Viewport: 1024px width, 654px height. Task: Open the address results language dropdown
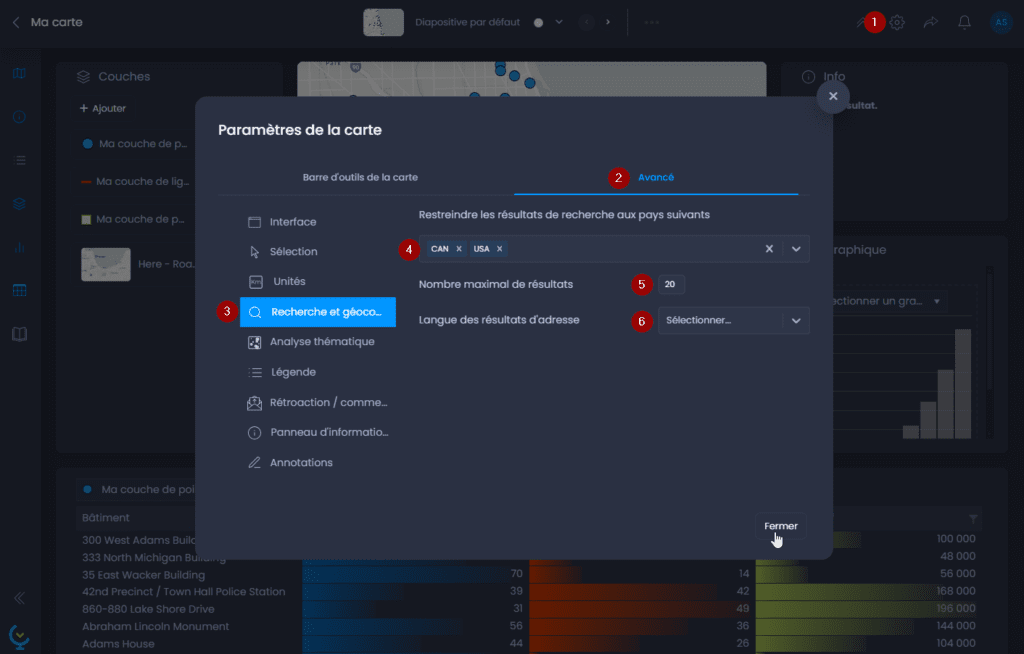pyautogui.click(x=733, y=320)
